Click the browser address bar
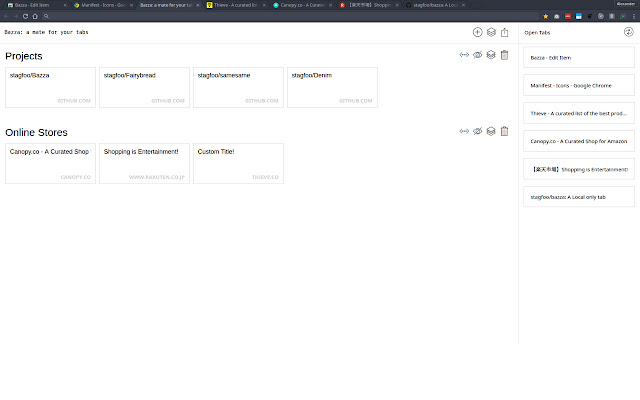 coord(291,16)
